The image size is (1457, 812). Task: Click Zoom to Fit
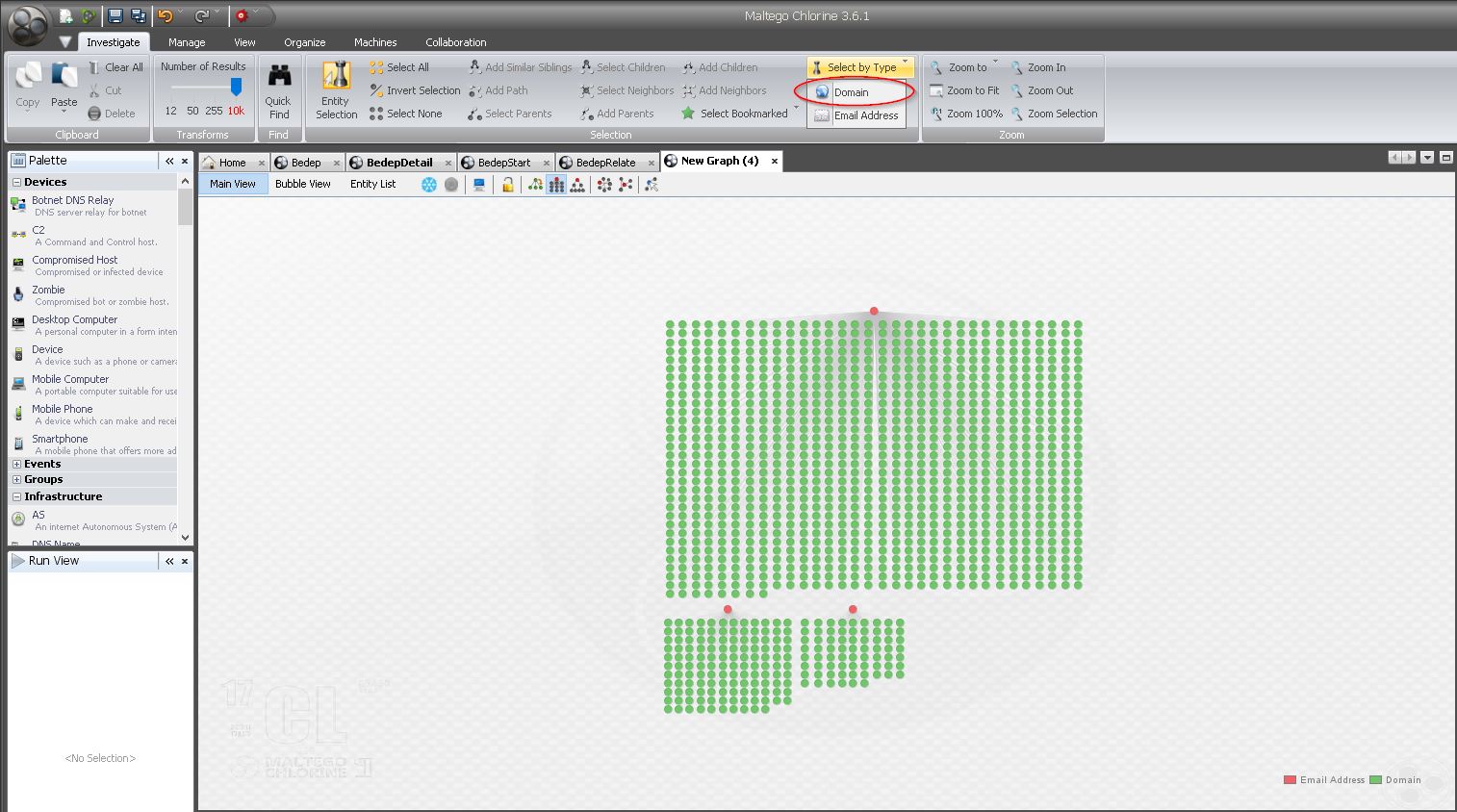pos(964,90)
